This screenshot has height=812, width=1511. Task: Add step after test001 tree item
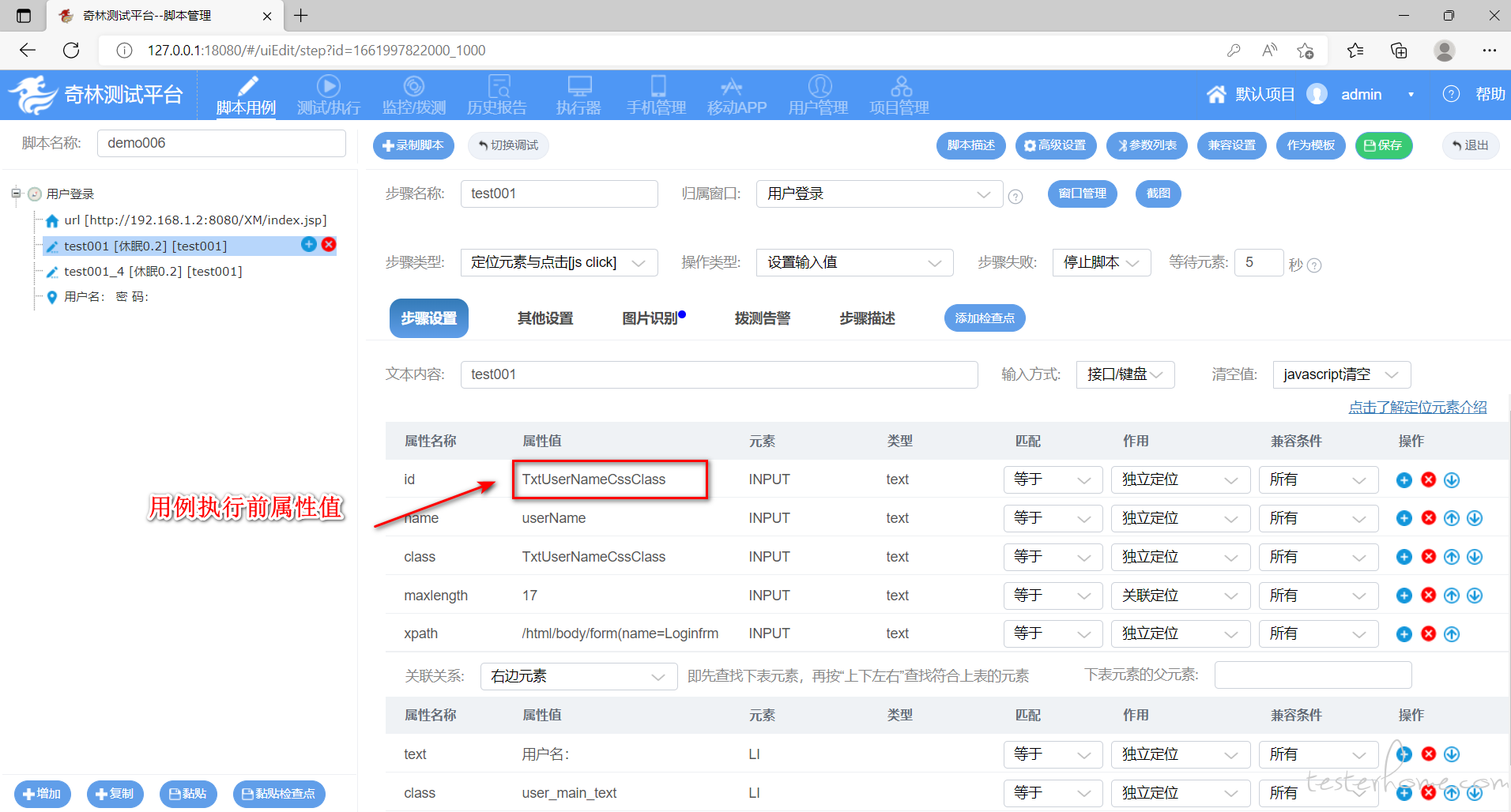tap(309, 245)
